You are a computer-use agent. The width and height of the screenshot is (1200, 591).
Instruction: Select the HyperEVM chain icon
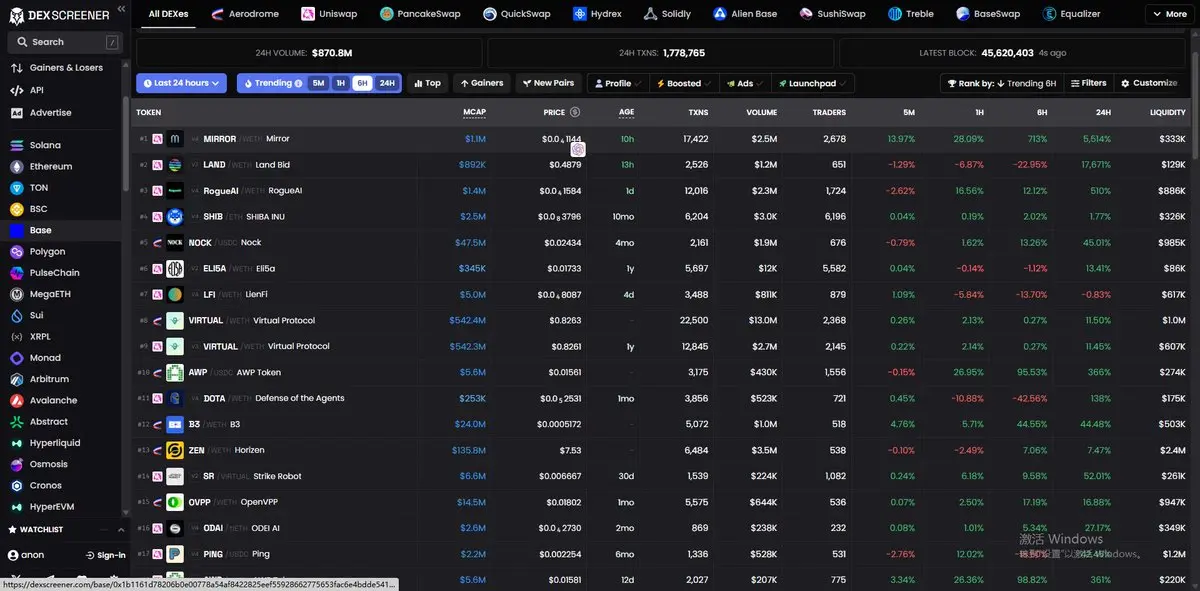point(16,507)
